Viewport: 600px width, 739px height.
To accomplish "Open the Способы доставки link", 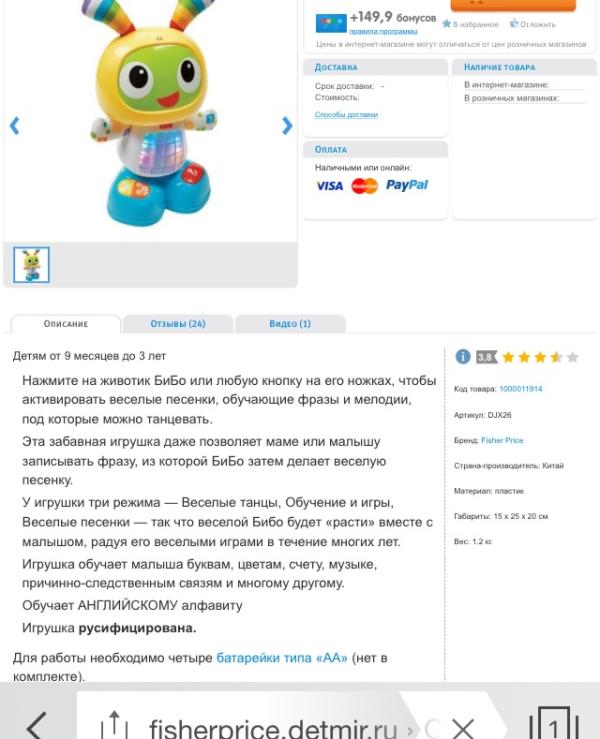I will pos(346,115).
